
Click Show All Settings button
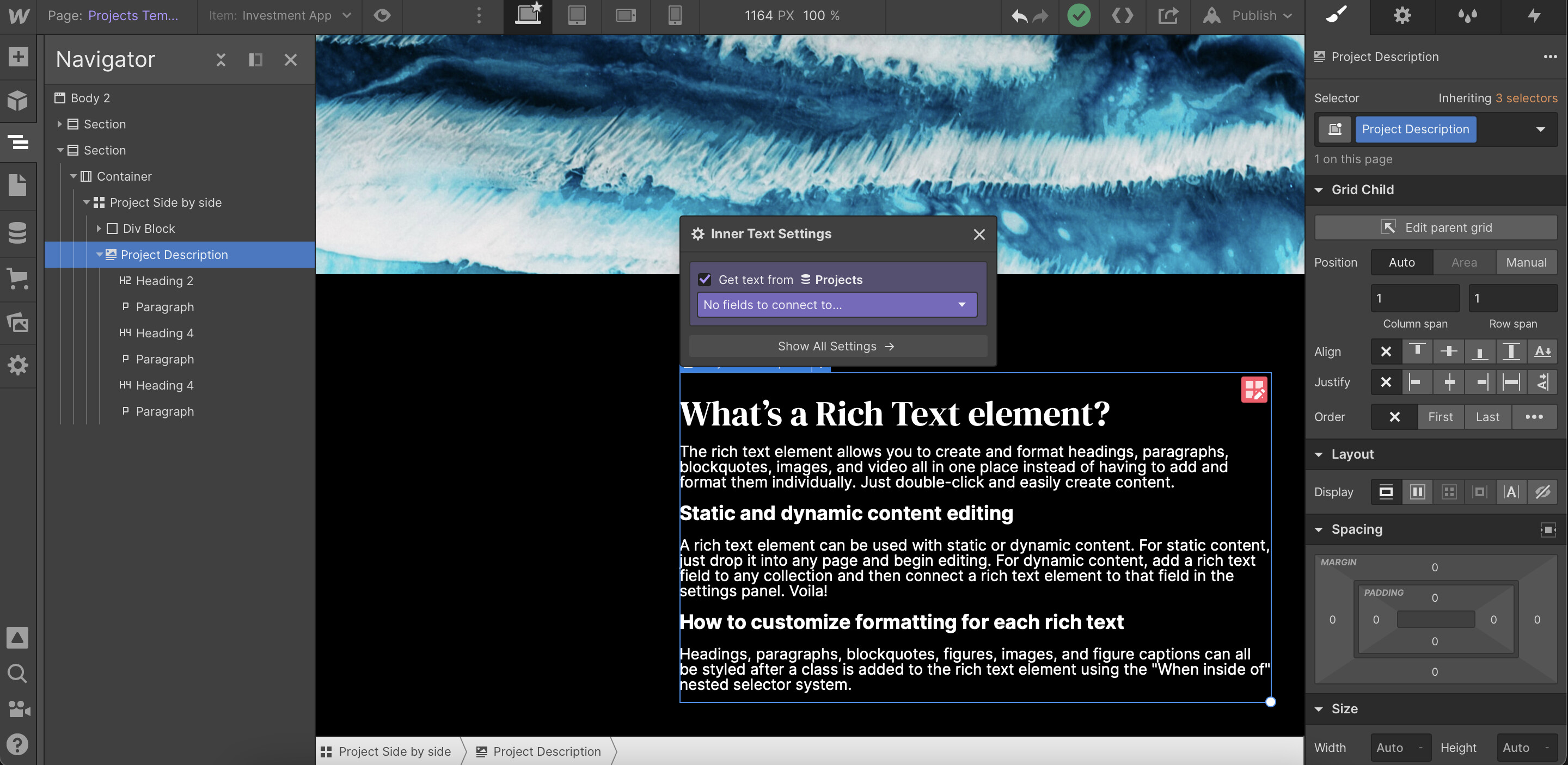(837, 347)
